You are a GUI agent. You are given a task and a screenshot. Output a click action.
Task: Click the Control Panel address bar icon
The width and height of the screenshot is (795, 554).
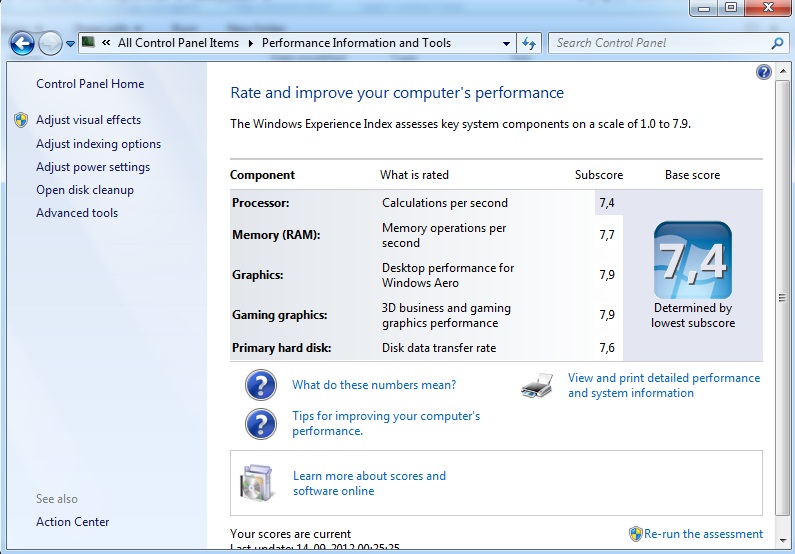[89, 42]
